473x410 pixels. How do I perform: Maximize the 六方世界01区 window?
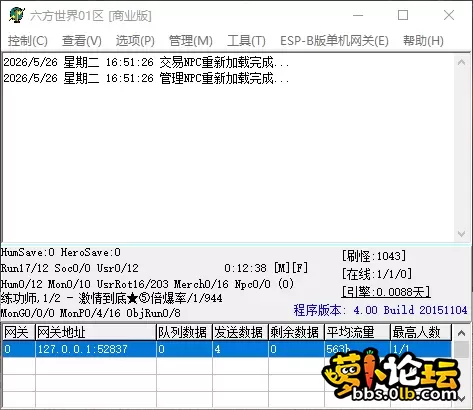[x=403, y=15]
